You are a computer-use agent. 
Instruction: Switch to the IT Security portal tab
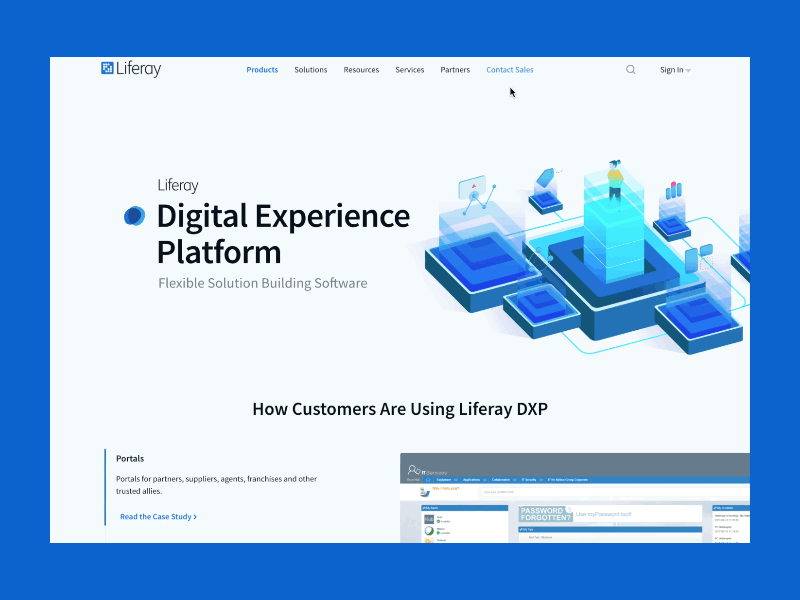[528, 479]
